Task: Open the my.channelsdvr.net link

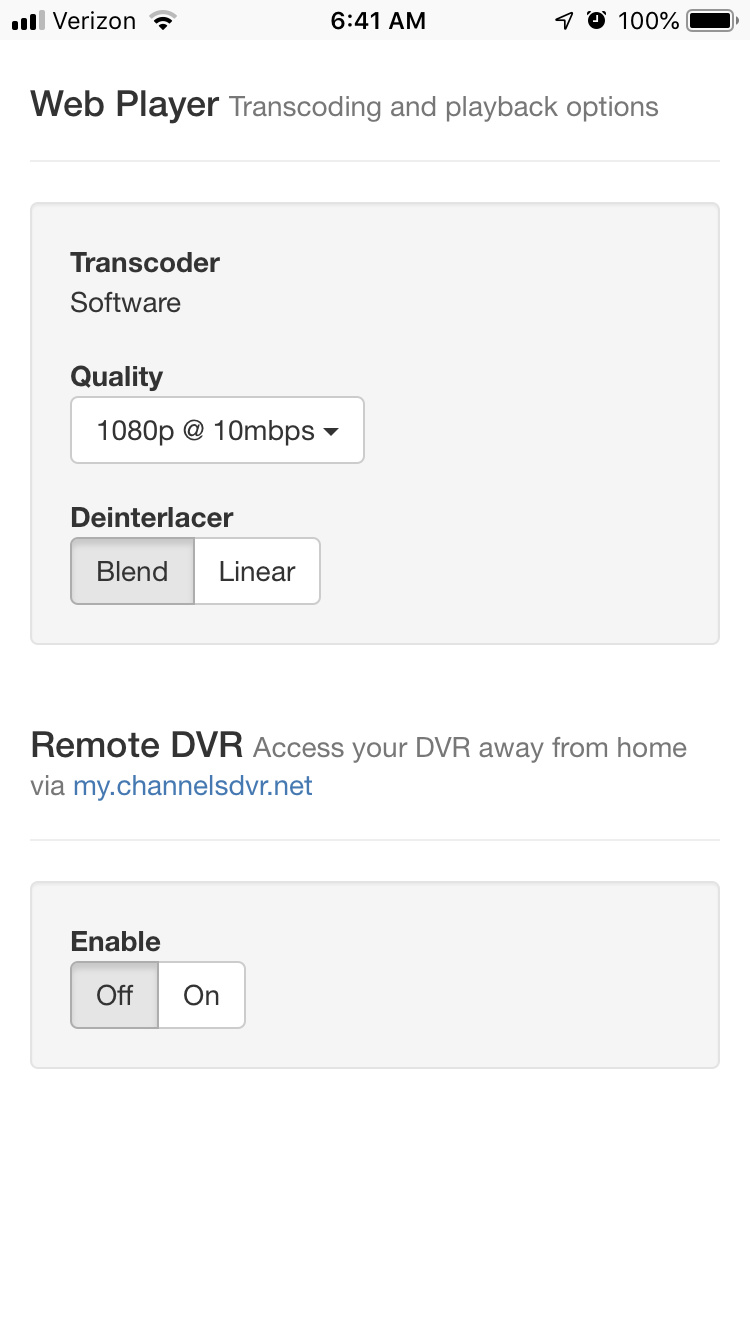Action: pyautogui.click(x=193, y=786)
